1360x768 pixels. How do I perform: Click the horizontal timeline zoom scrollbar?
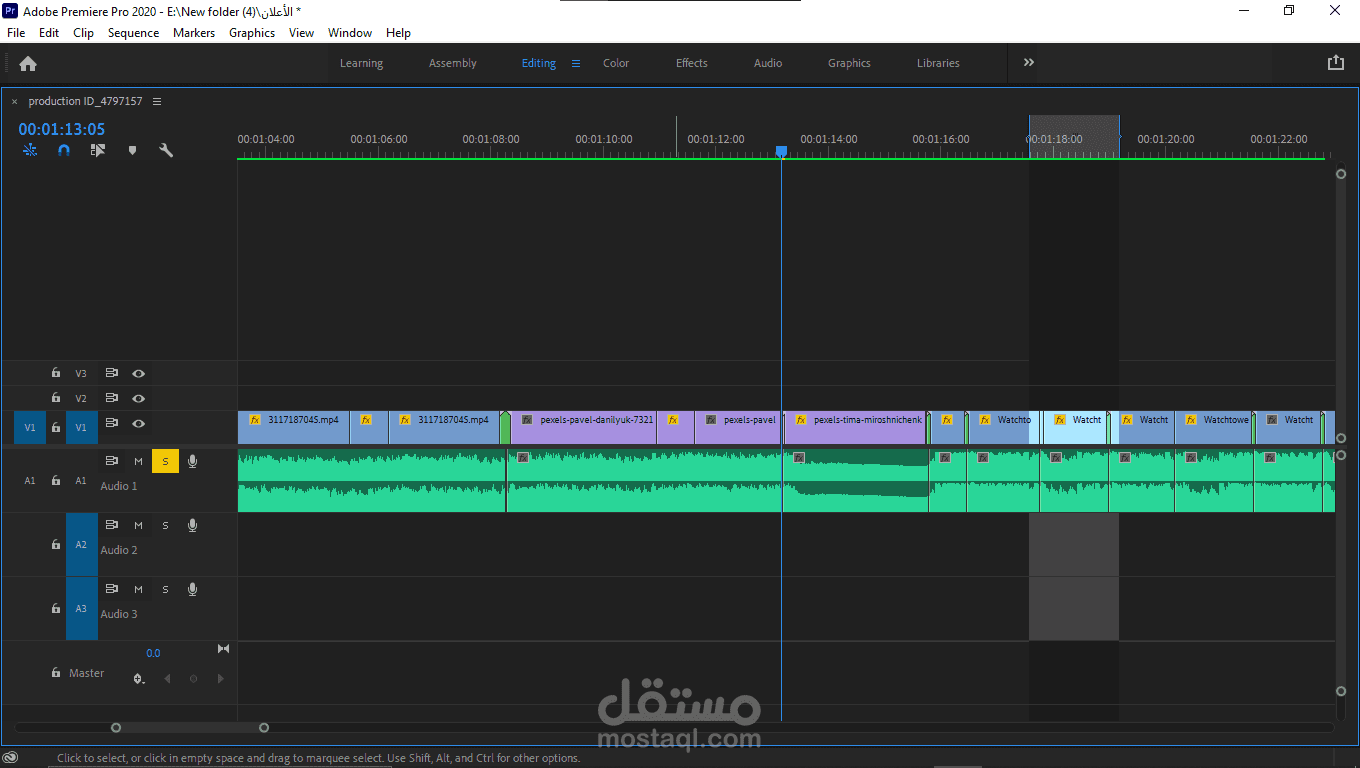pyautogui.click(x=190, y=727)
